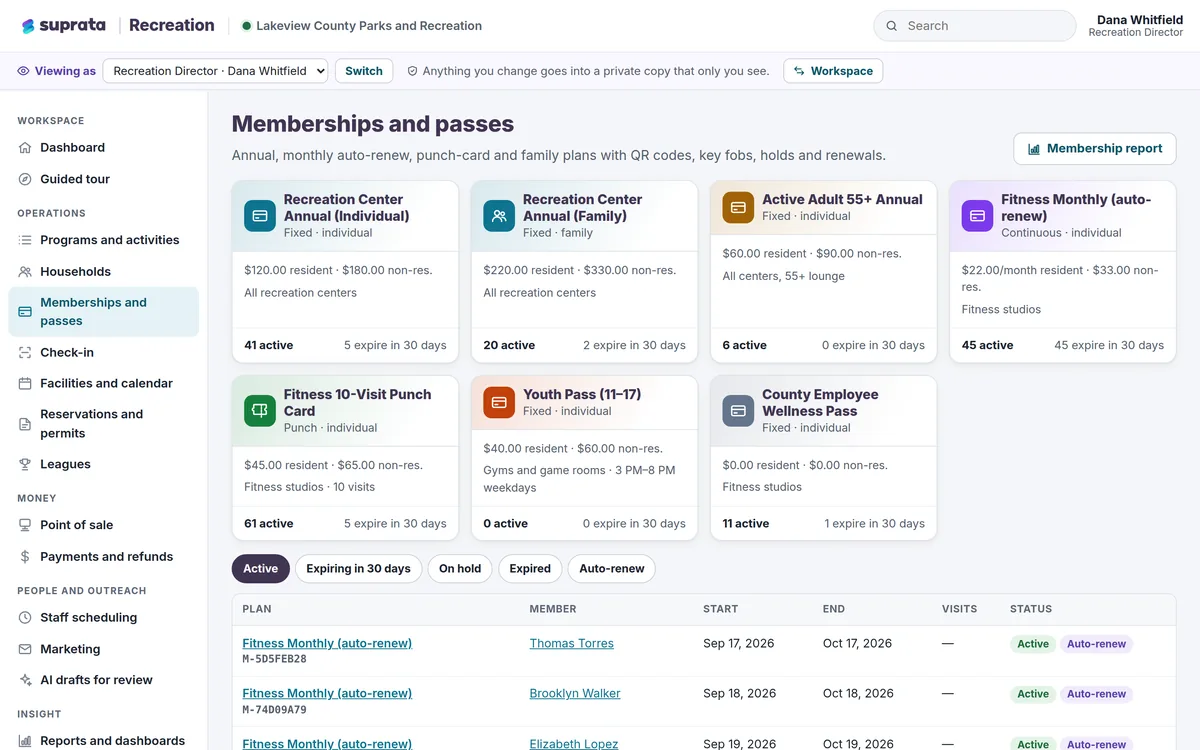
Task: Click in the Search input field
Action: 975,26
